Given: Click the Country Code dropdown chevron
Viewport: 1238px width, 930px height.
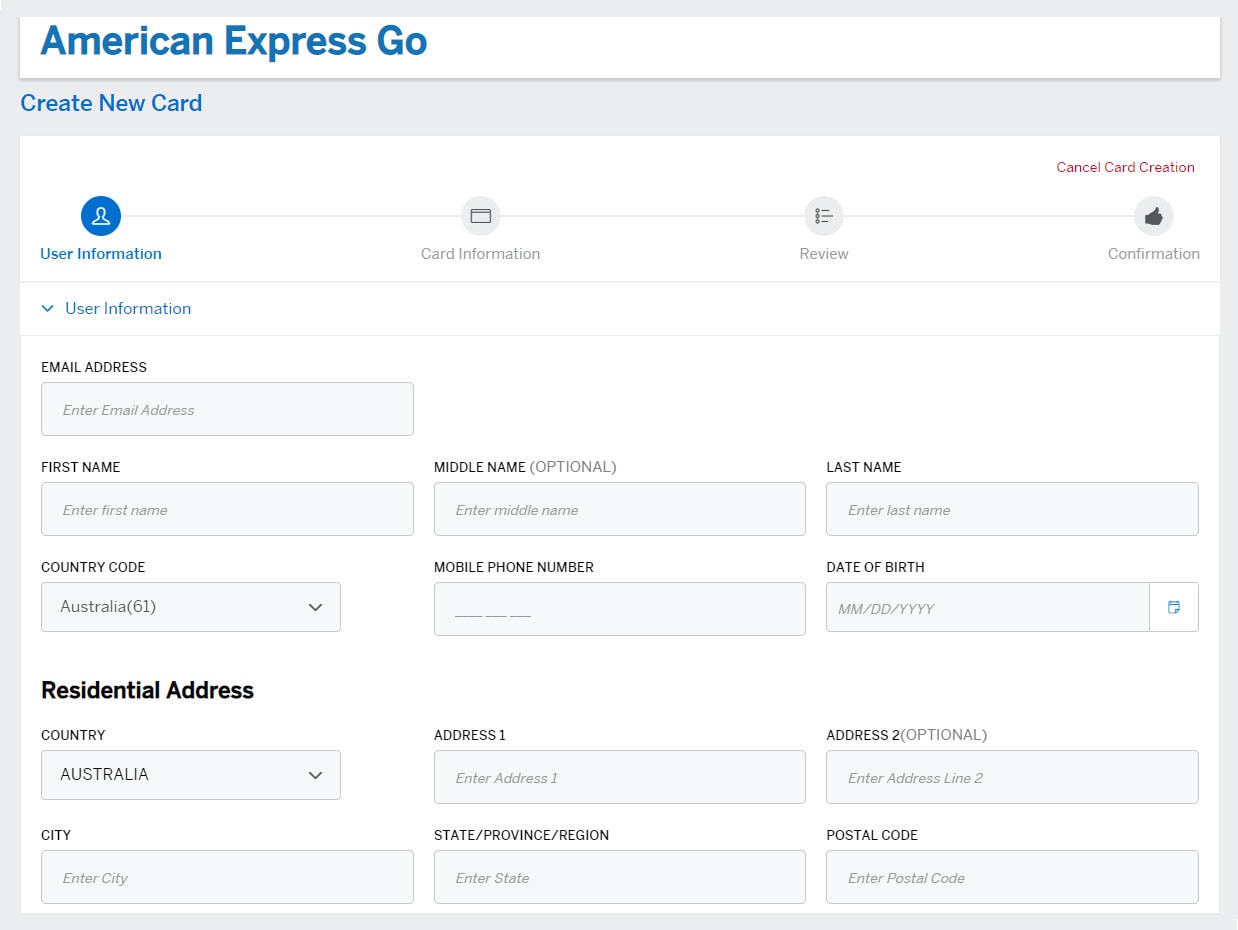Looking at the screenshot, I should point(315,607).
